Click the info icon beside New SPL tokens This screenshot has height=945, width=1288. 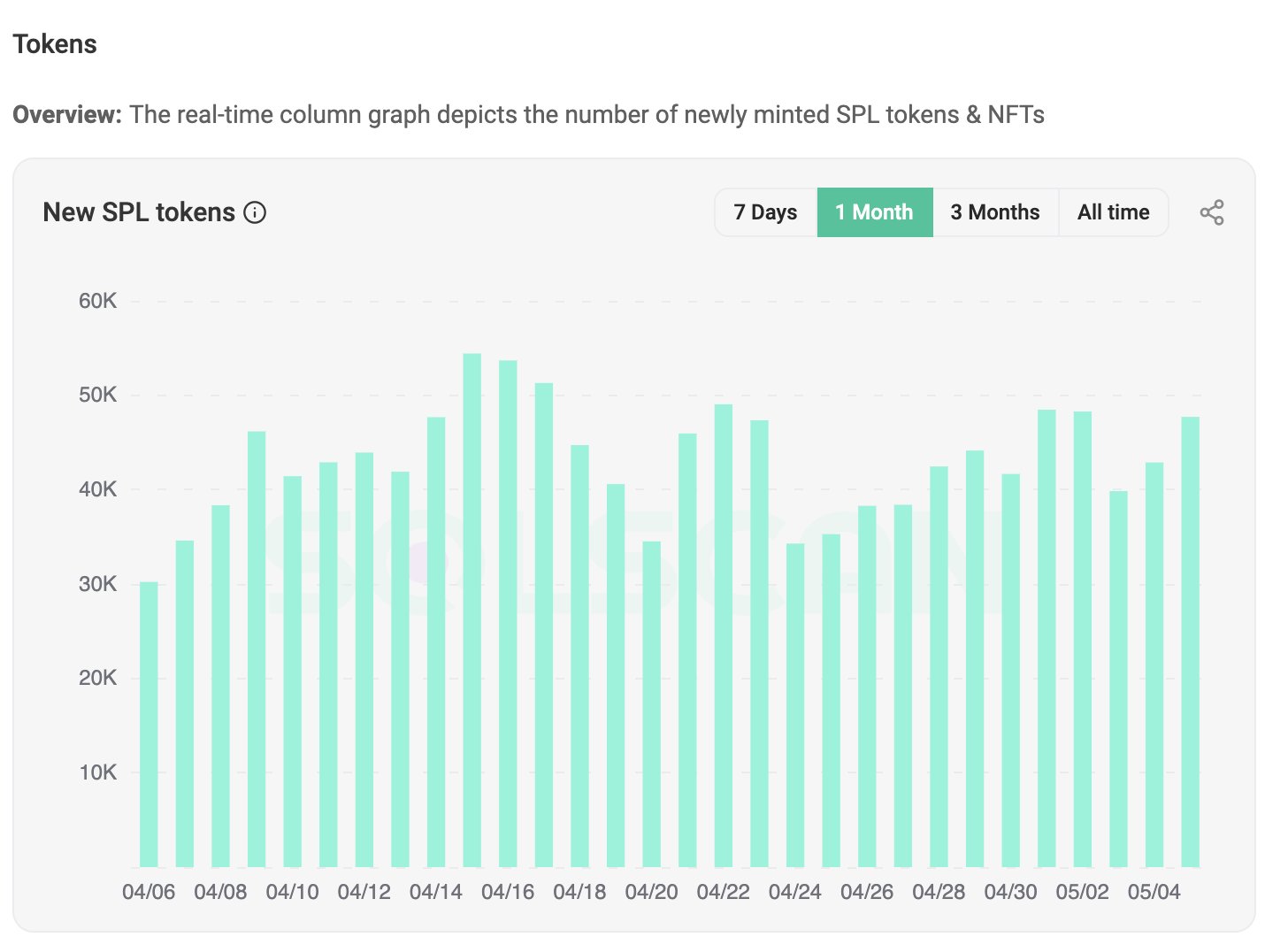coord(255,212)
